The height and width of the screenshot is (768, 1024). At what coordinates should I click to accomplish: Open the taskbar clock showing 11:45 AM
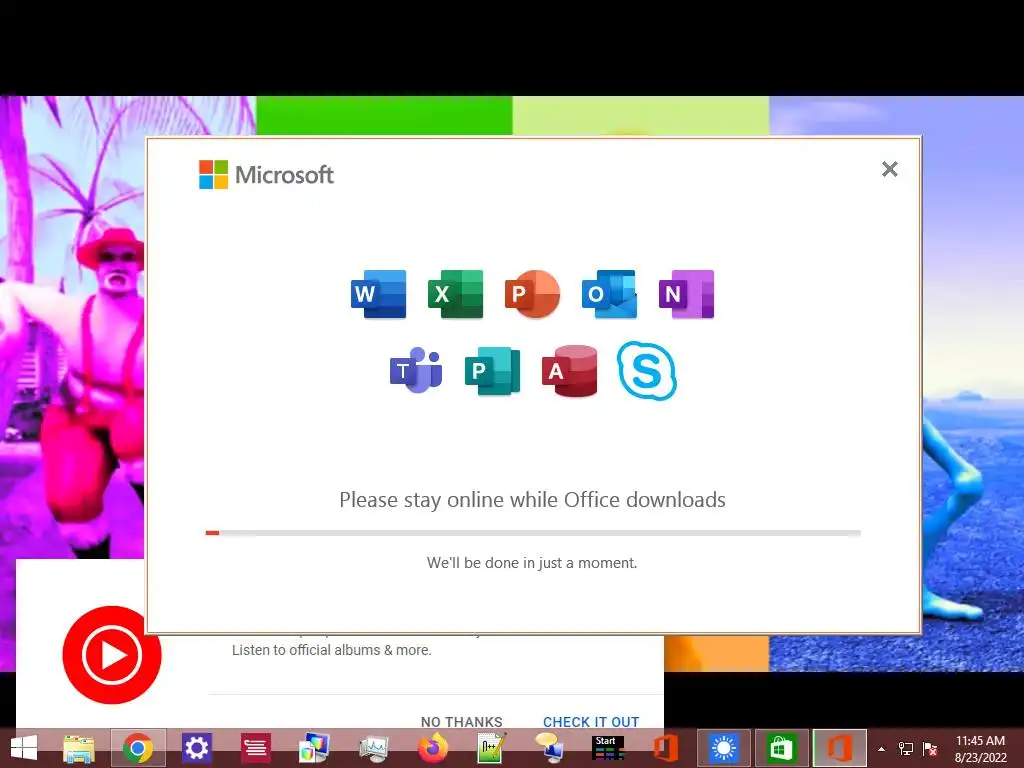[980, 748]
